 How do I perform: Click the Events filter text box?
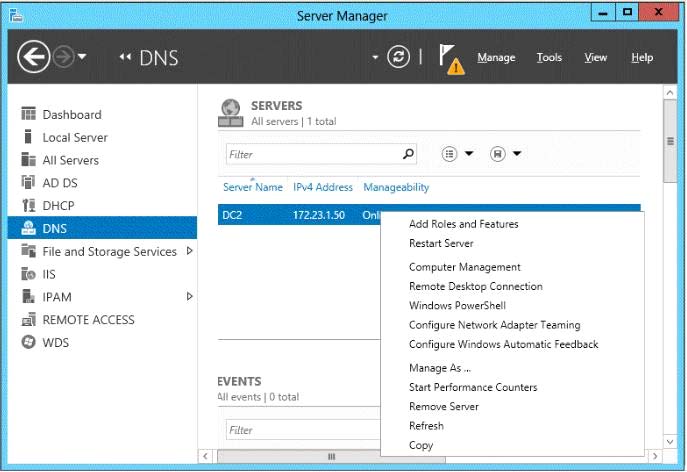(300, 430)
